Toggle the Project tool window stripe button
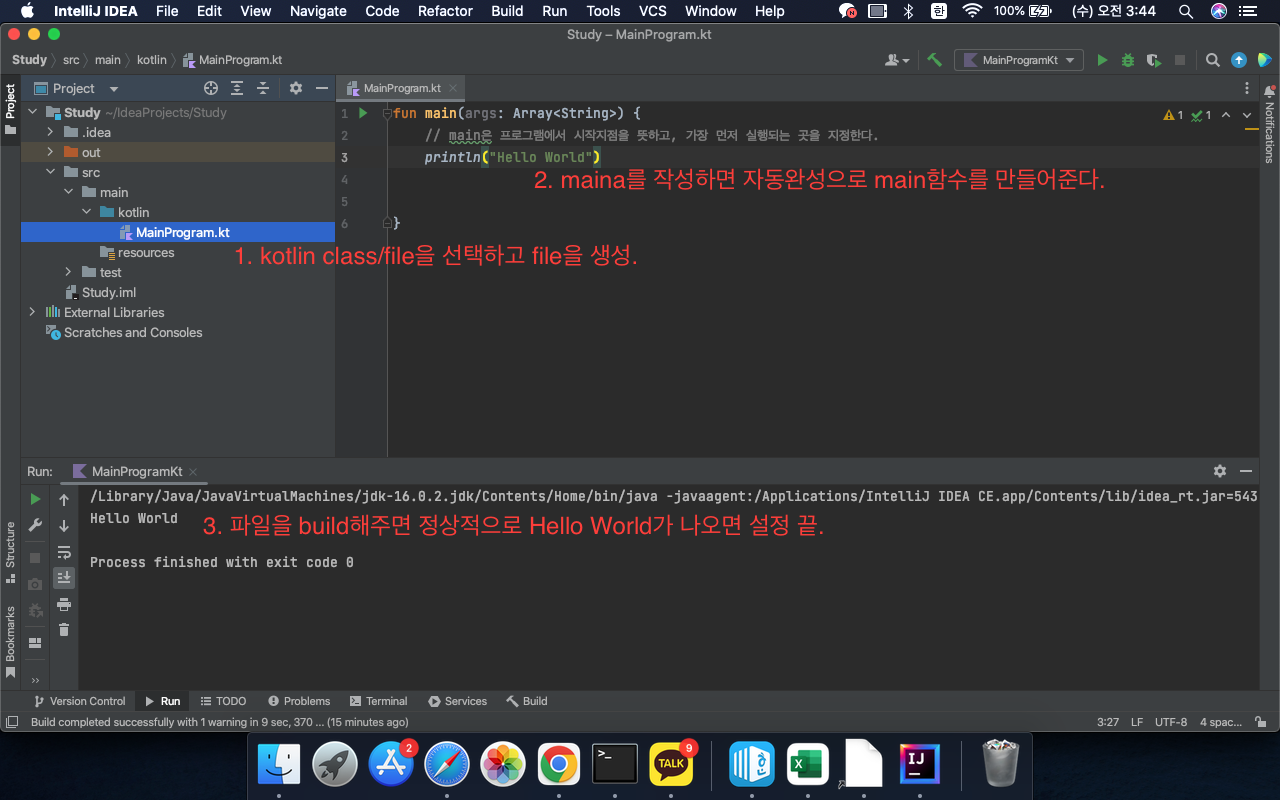The image size is (1280, 800). tap(10, 109)
